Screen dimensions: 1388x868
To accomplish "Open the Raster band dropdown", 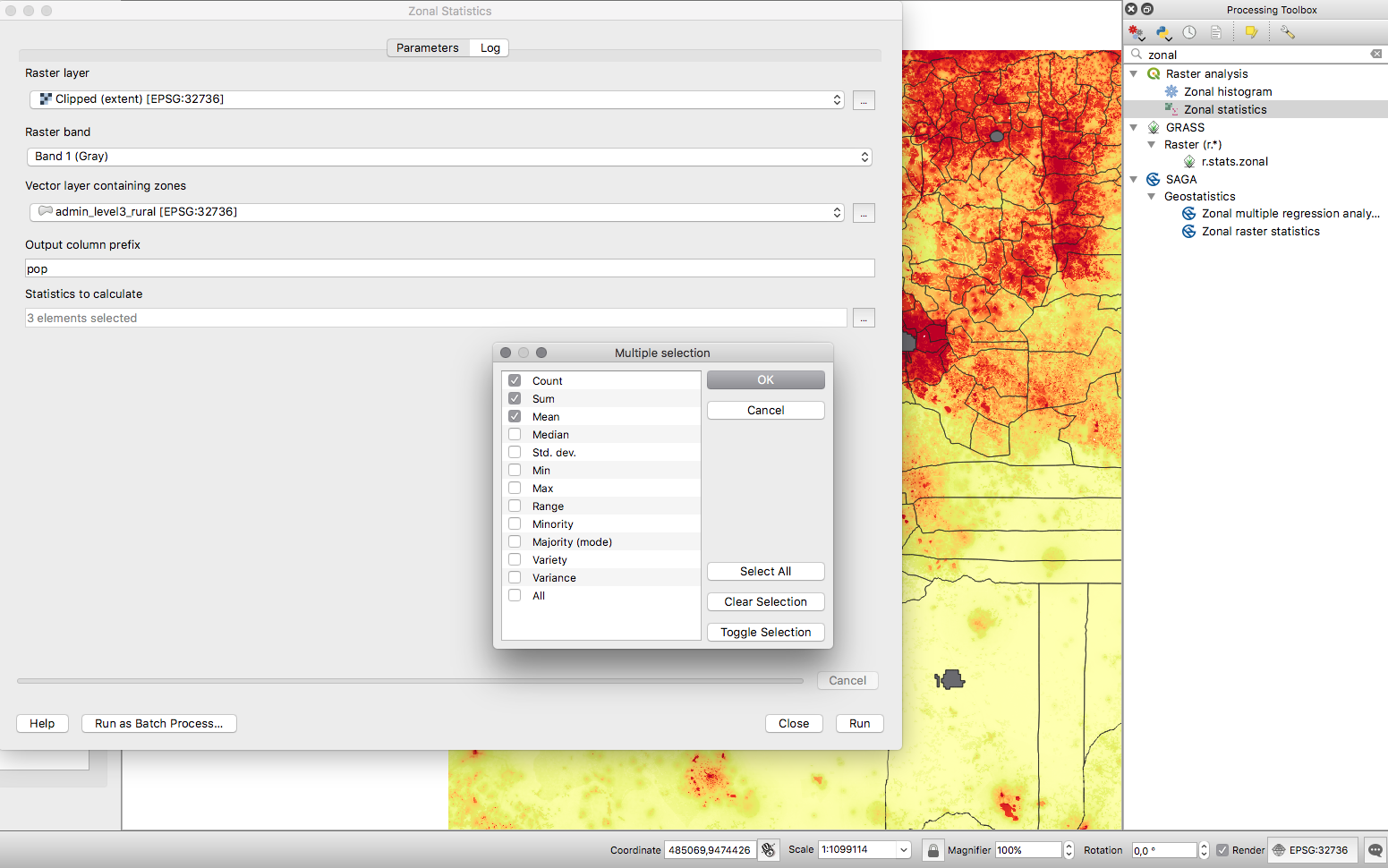I will [x=449, y=157].
